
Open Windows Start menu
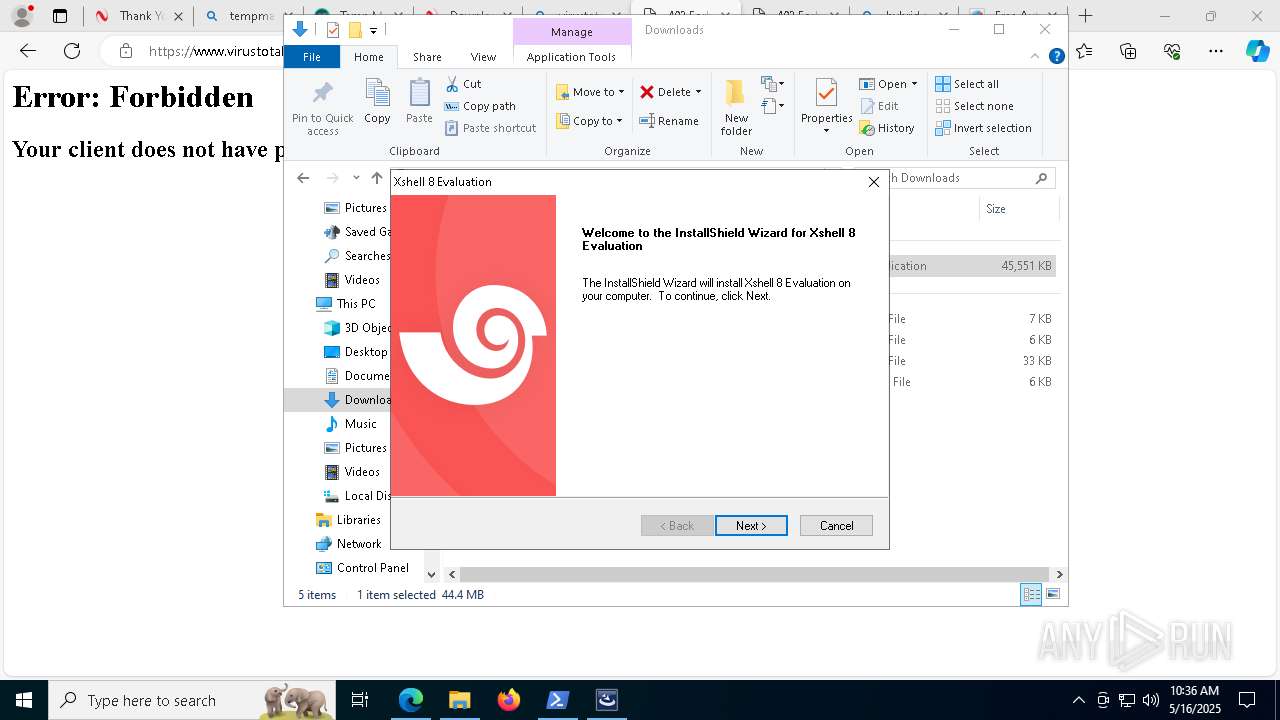point(24,700)
